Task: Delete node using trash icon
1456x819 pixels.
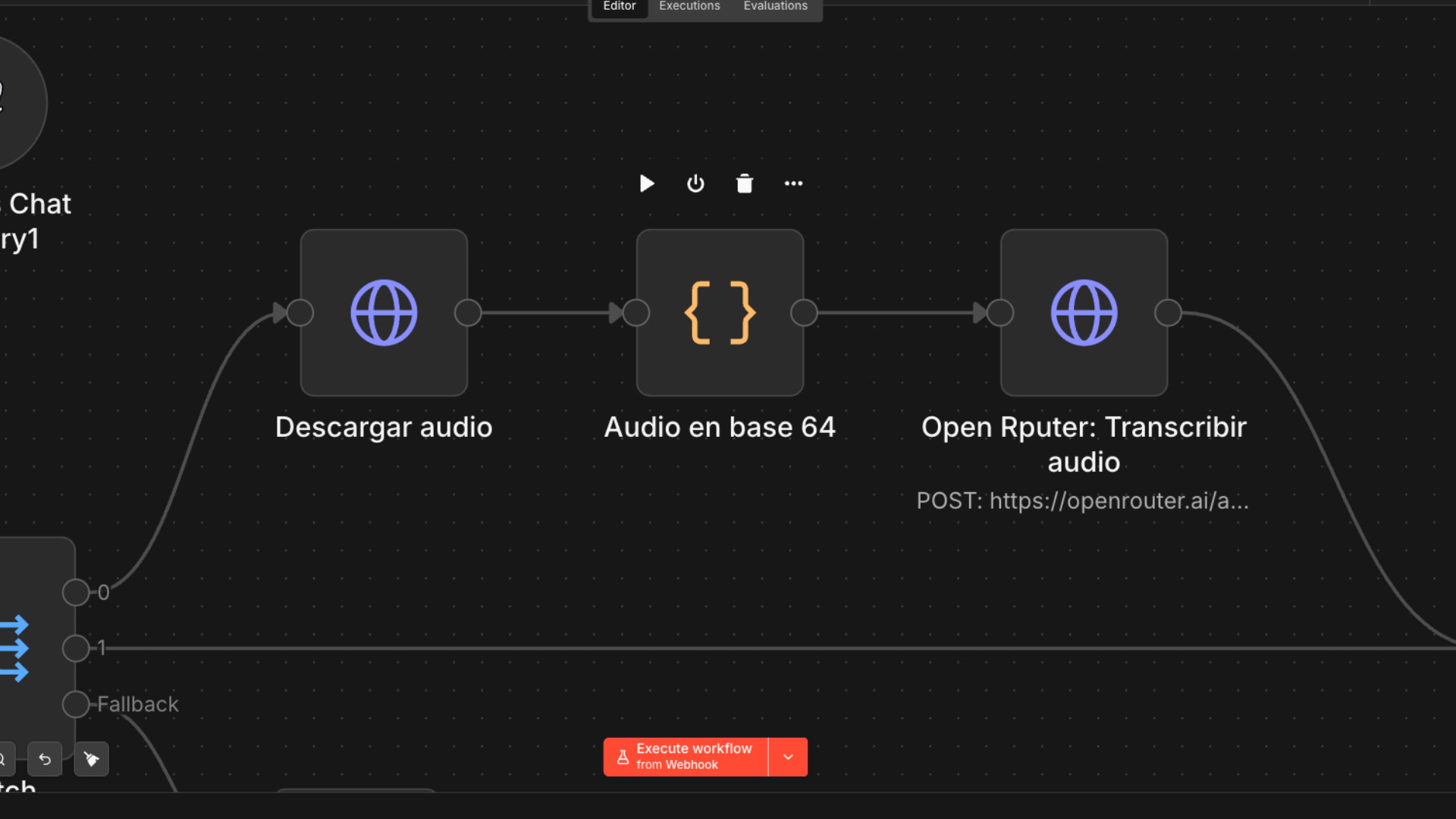Action: point(745,184)
